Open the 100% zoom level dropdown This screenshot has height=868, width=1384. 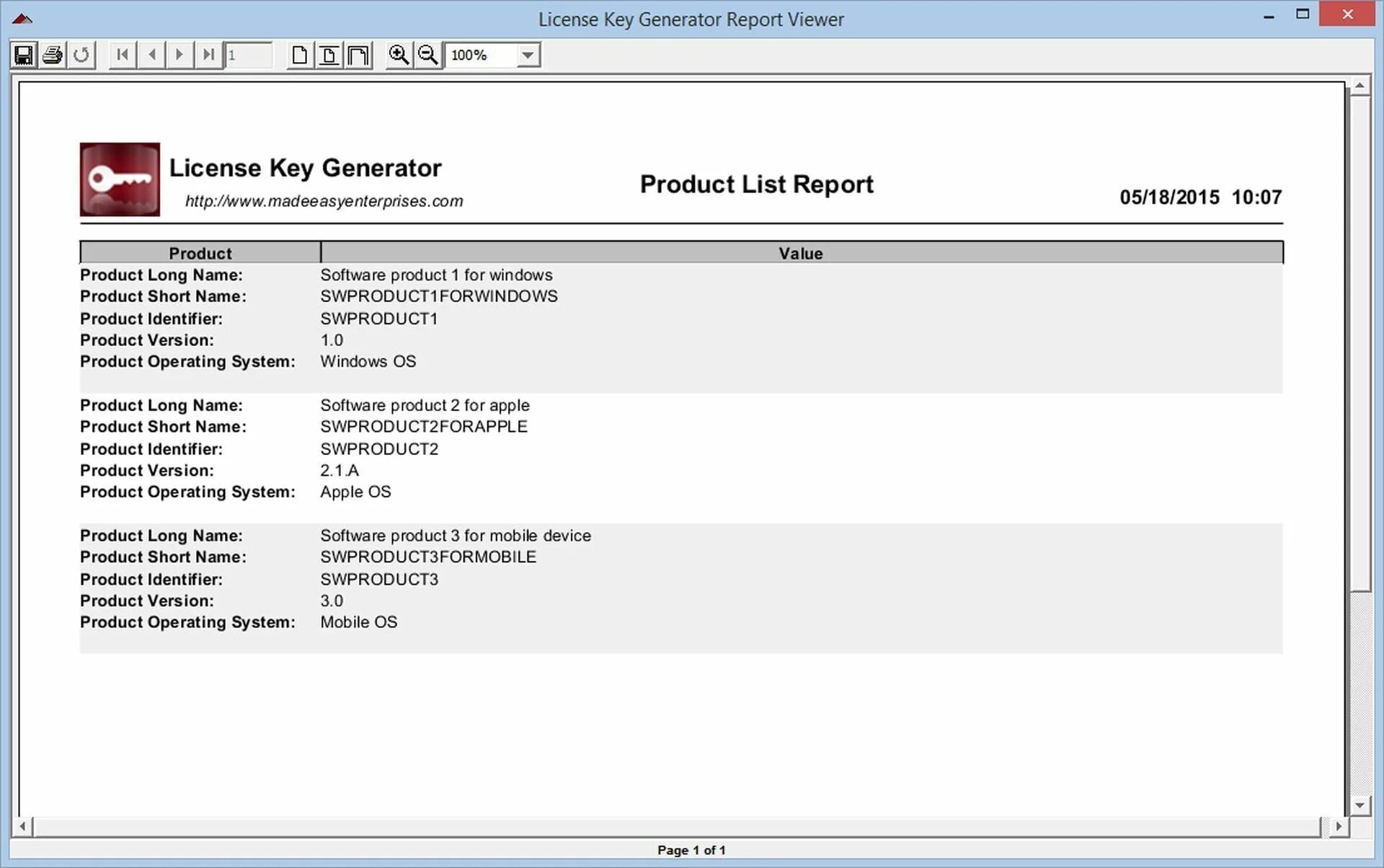pyautogui.click(x=528, y=55)
